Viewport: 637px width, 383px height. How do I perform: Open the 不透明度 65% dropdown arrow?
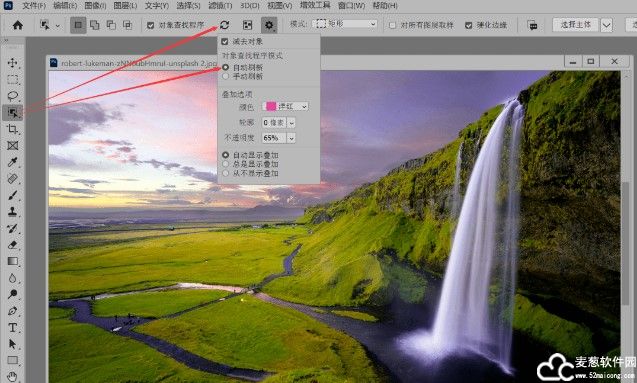tap(291, 138)
